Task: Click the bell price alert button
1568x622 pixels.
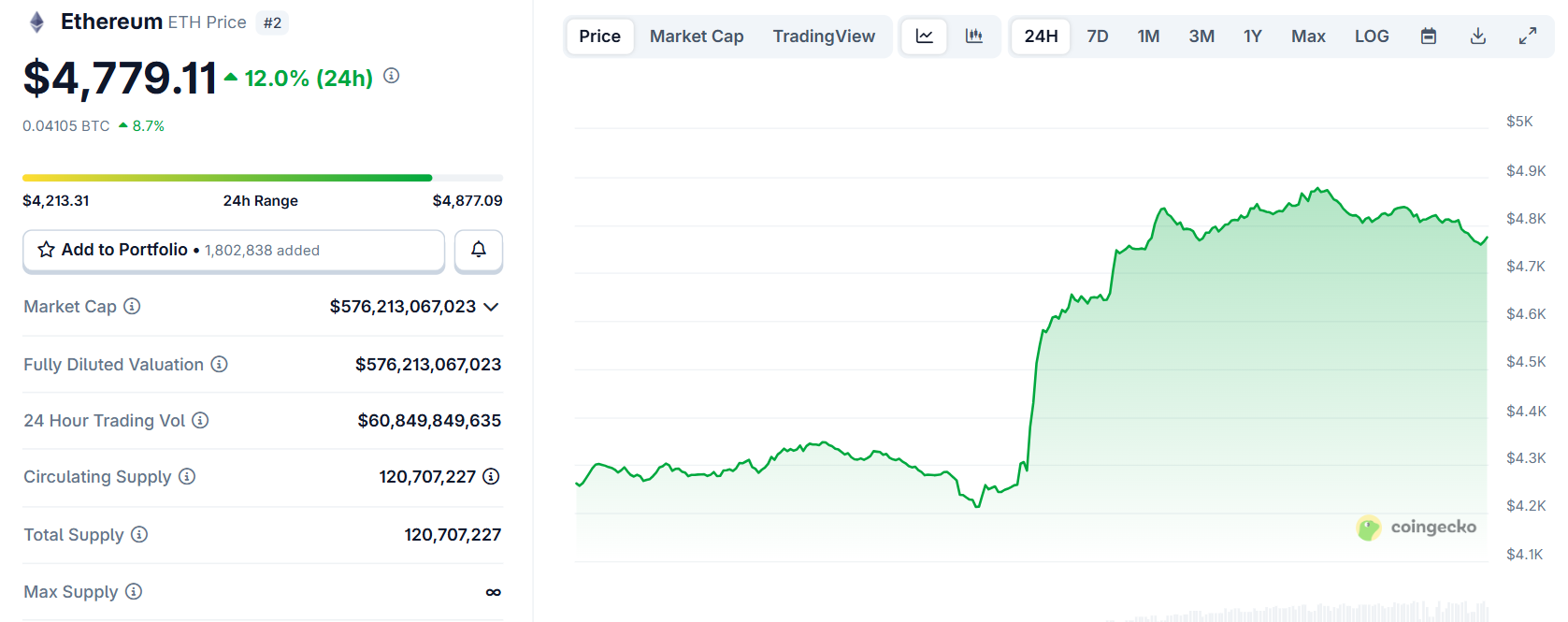Action: (479, 250)
